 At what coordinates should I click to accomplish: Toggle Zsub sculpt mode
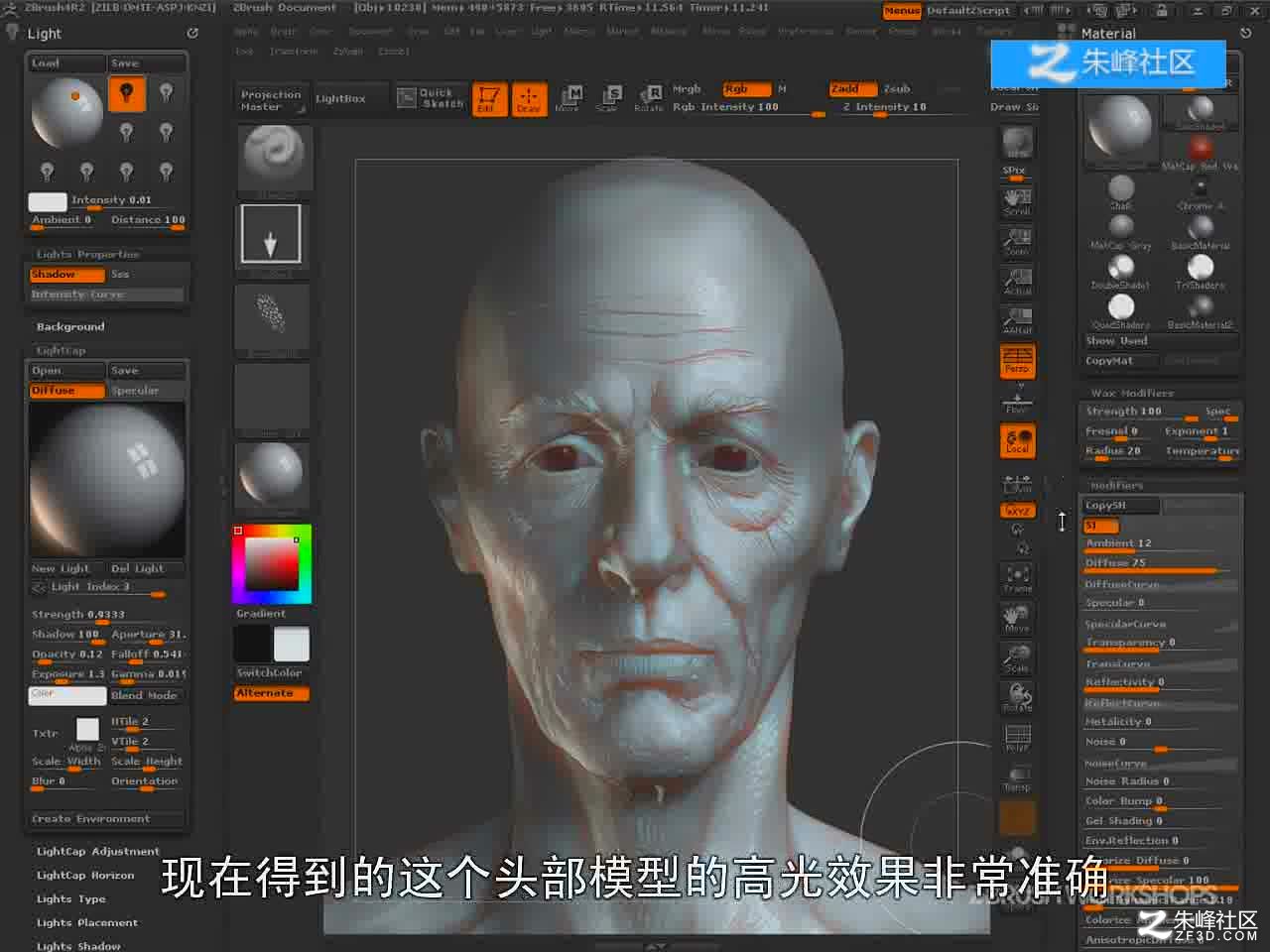tap(897, 88)
